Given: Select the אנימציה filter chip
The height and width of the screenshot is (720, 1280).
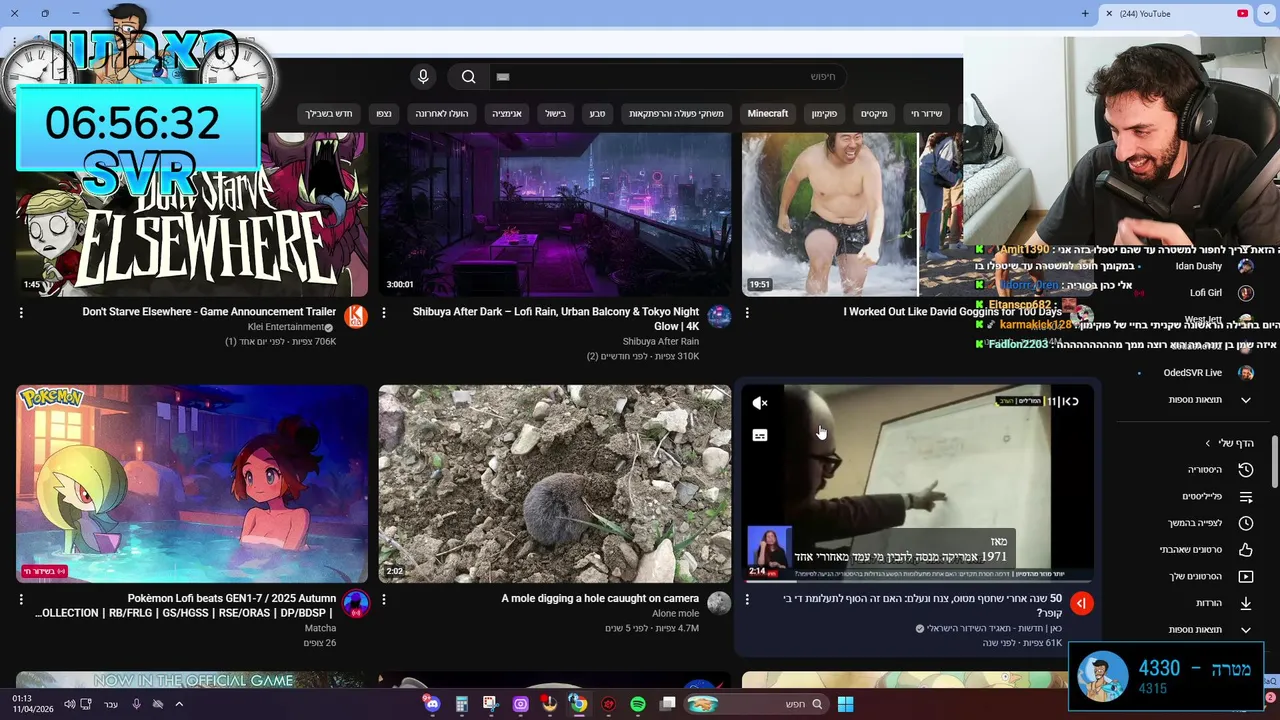Looking at the screenshot, I should [x=507, y=114].
